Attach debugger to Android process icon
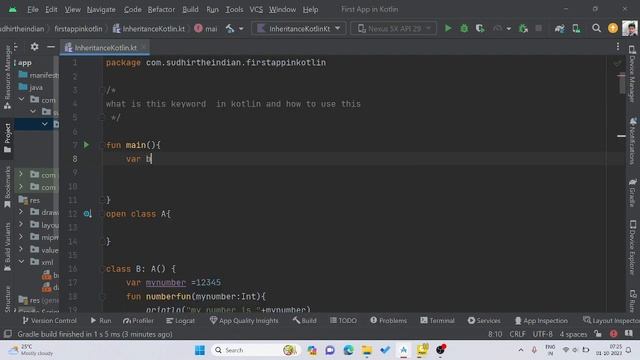The width and height of the screenshot is (640, 360). click(x=523, y=28)
